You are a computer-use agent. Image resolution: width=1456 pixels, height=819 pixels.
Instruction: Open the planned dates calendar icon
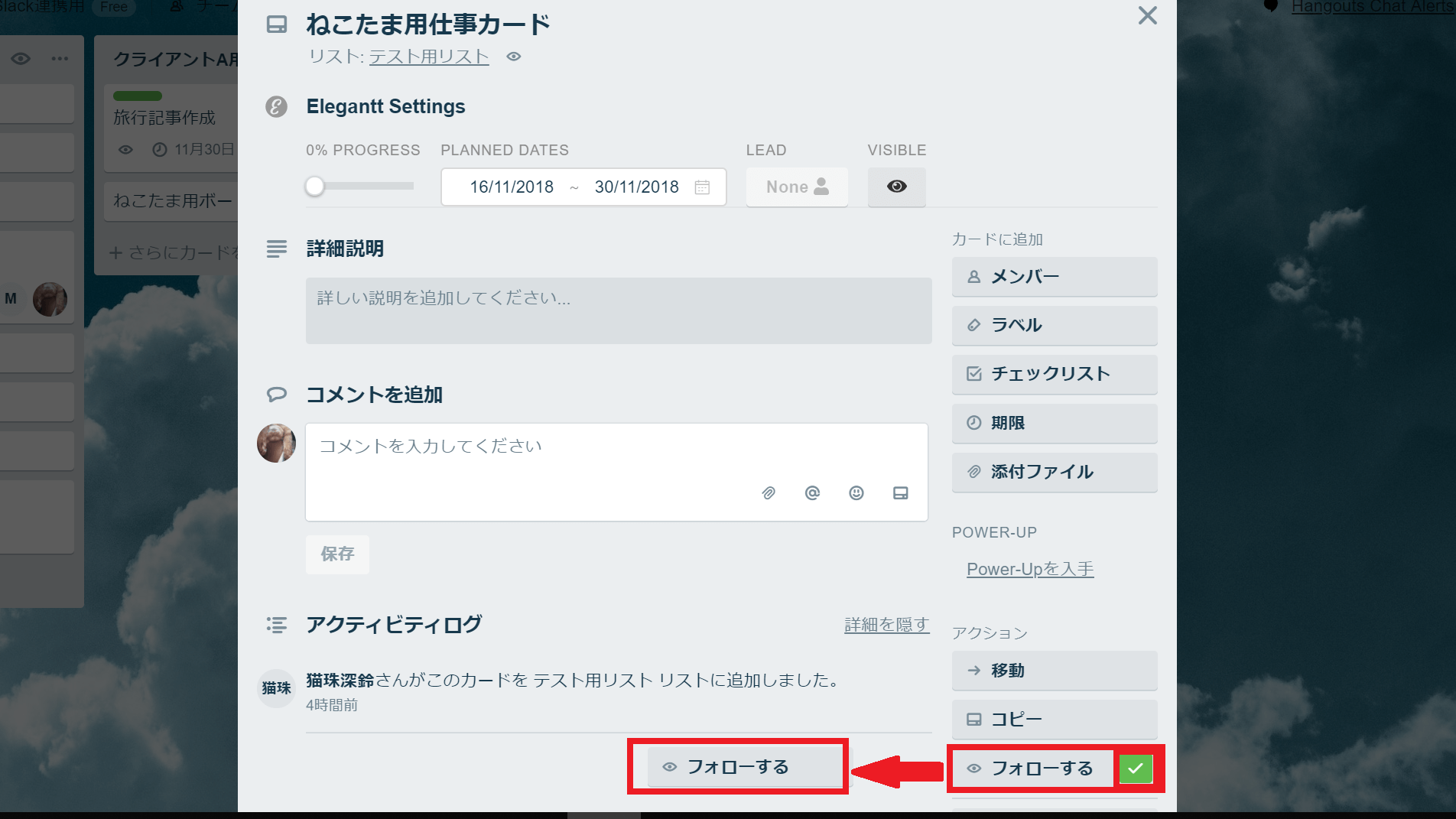tap(702, 187)
